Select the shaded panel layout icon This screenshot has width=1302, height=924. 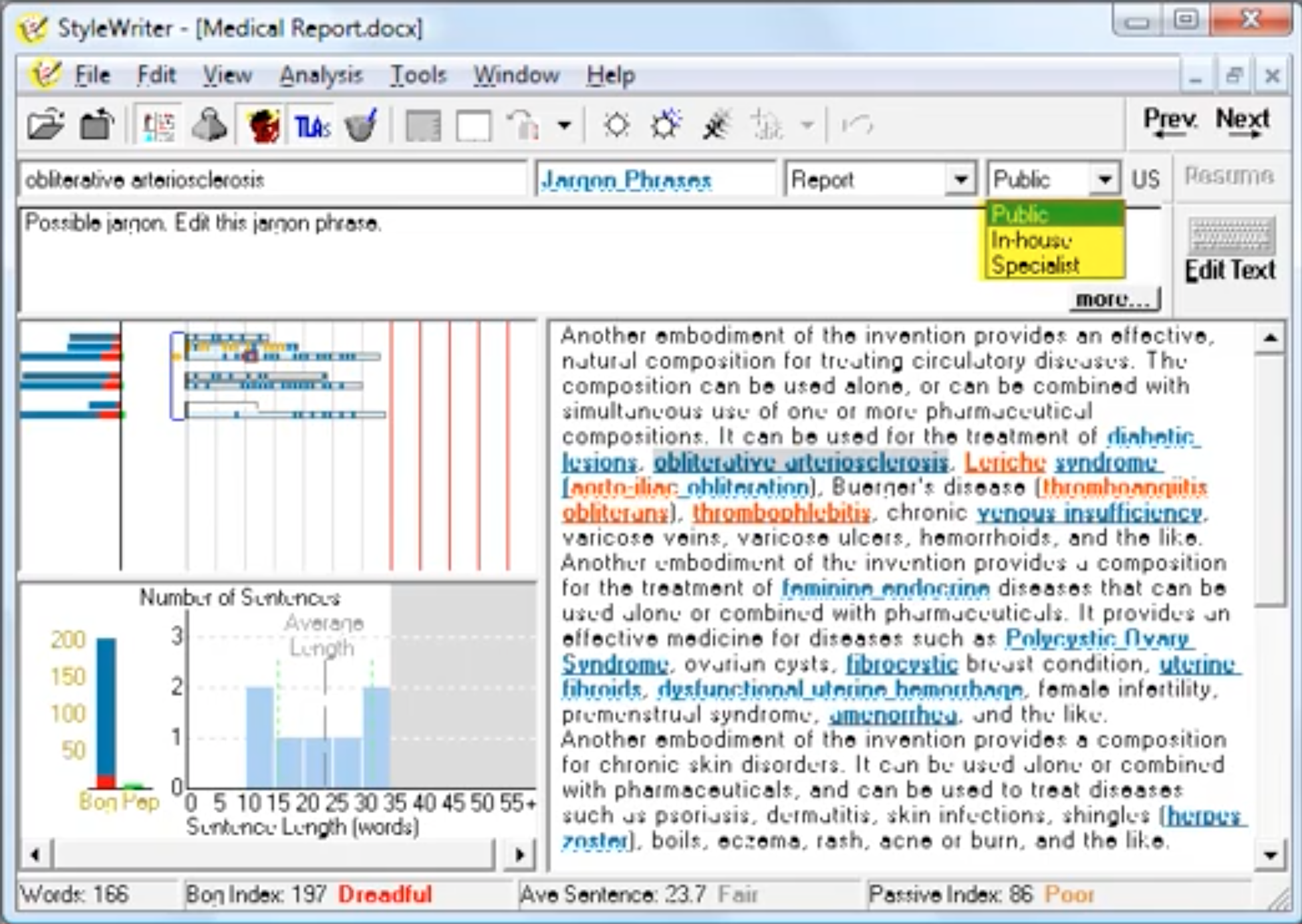click(423, 125)
